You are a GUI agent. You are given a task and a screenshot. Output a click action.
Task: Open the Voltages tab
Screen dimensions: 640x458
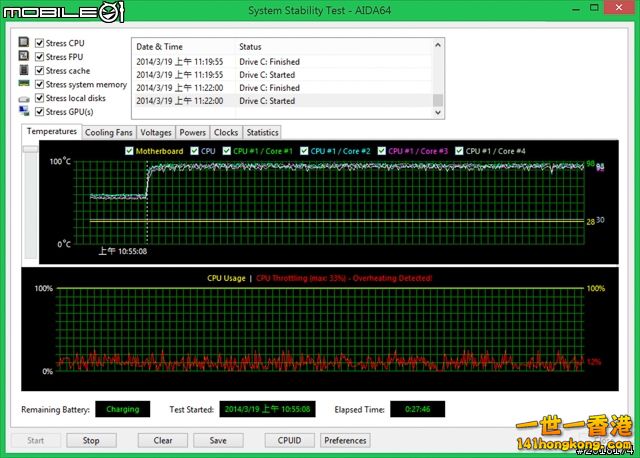click(x=156, y=133)
